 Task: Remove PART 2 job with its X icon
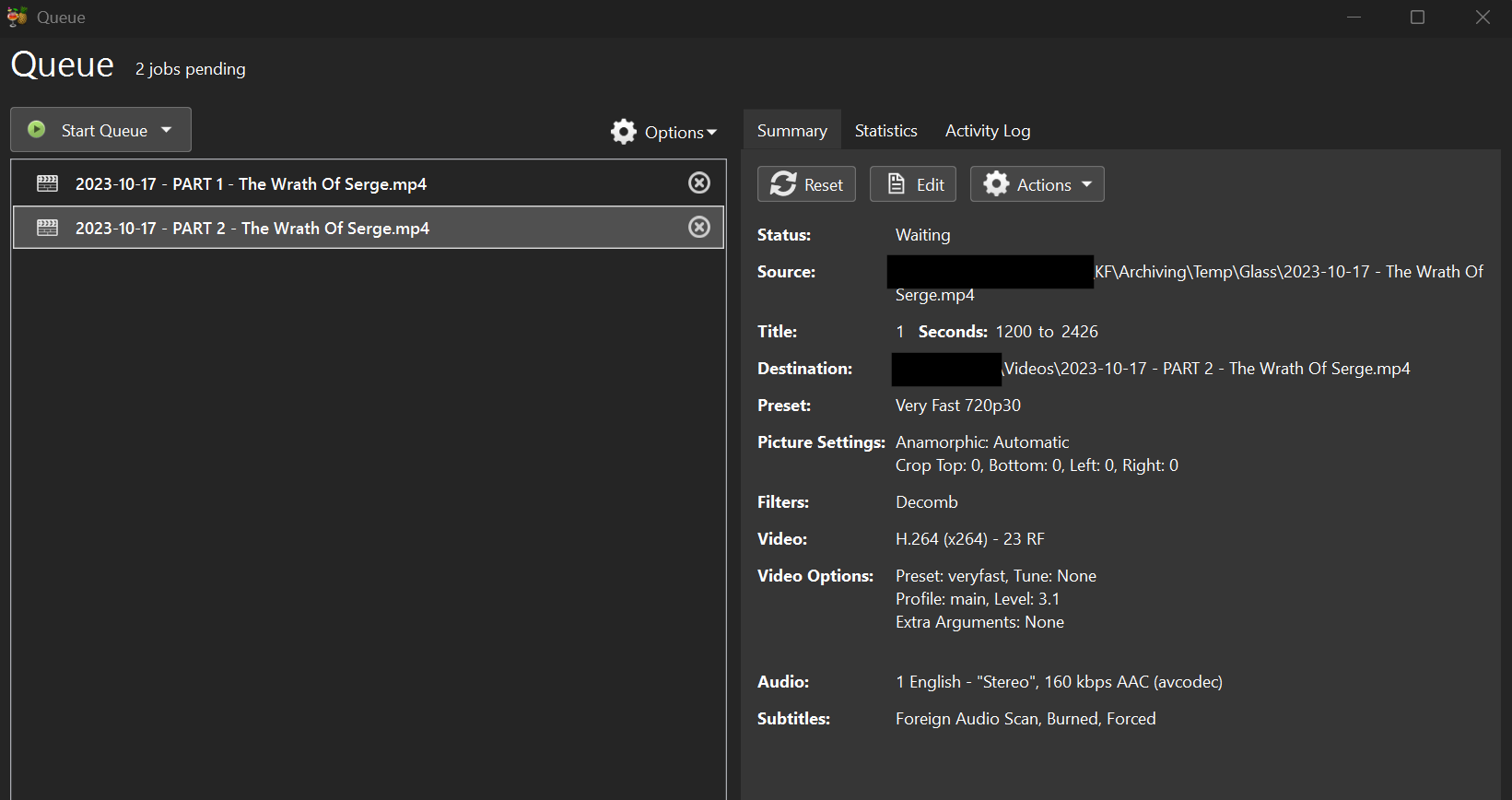point(699,227)
